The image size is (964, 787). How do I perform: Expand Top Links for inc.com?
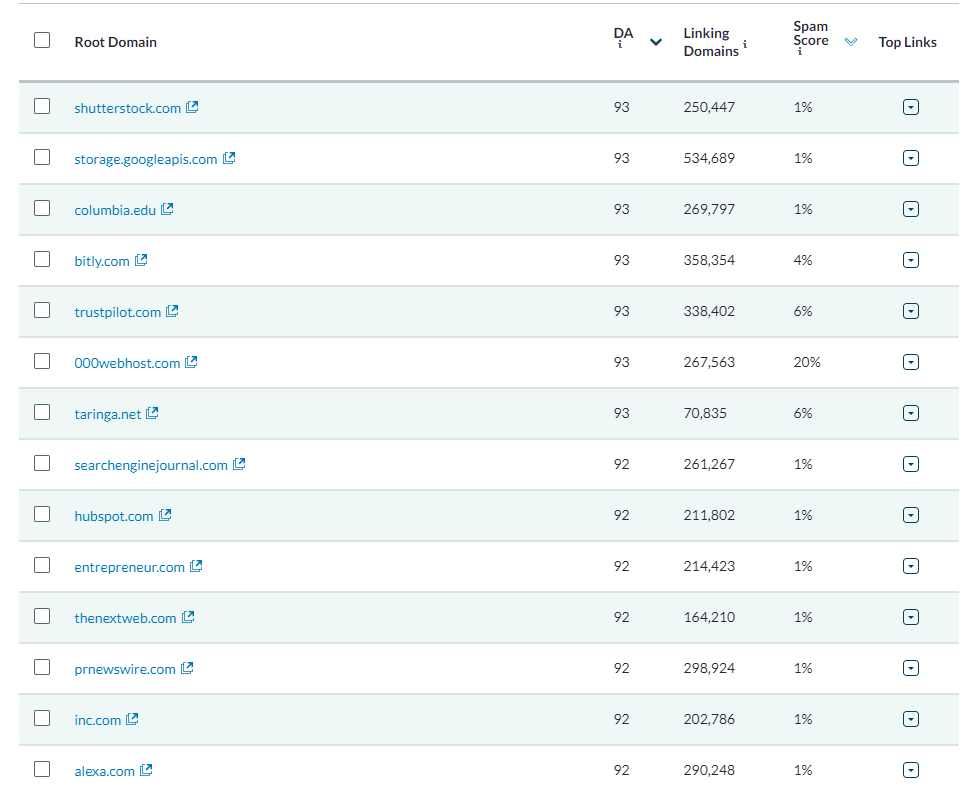click(x=911, y=719)
